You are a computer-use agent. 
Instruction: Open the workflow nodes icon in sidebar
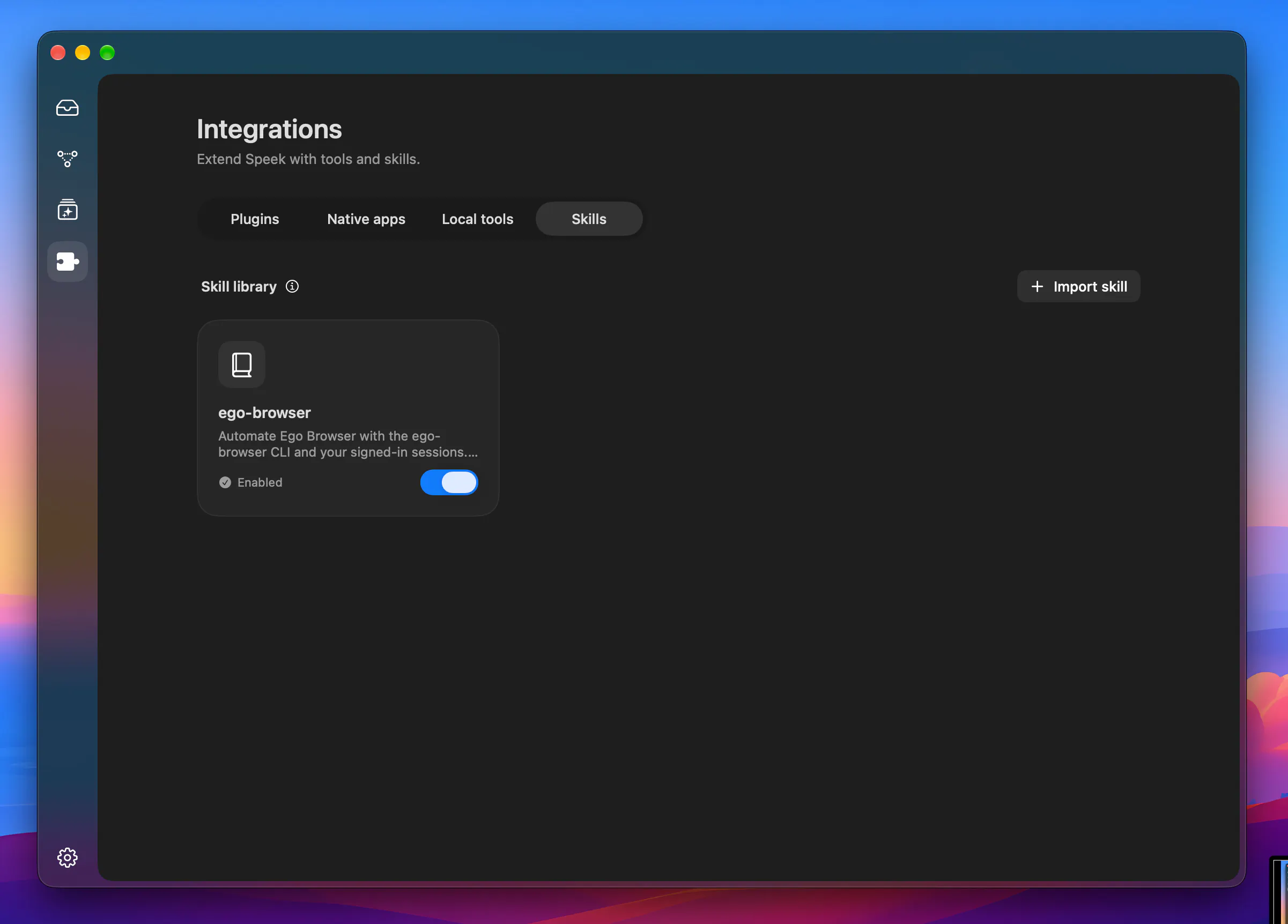pos(67,158)
